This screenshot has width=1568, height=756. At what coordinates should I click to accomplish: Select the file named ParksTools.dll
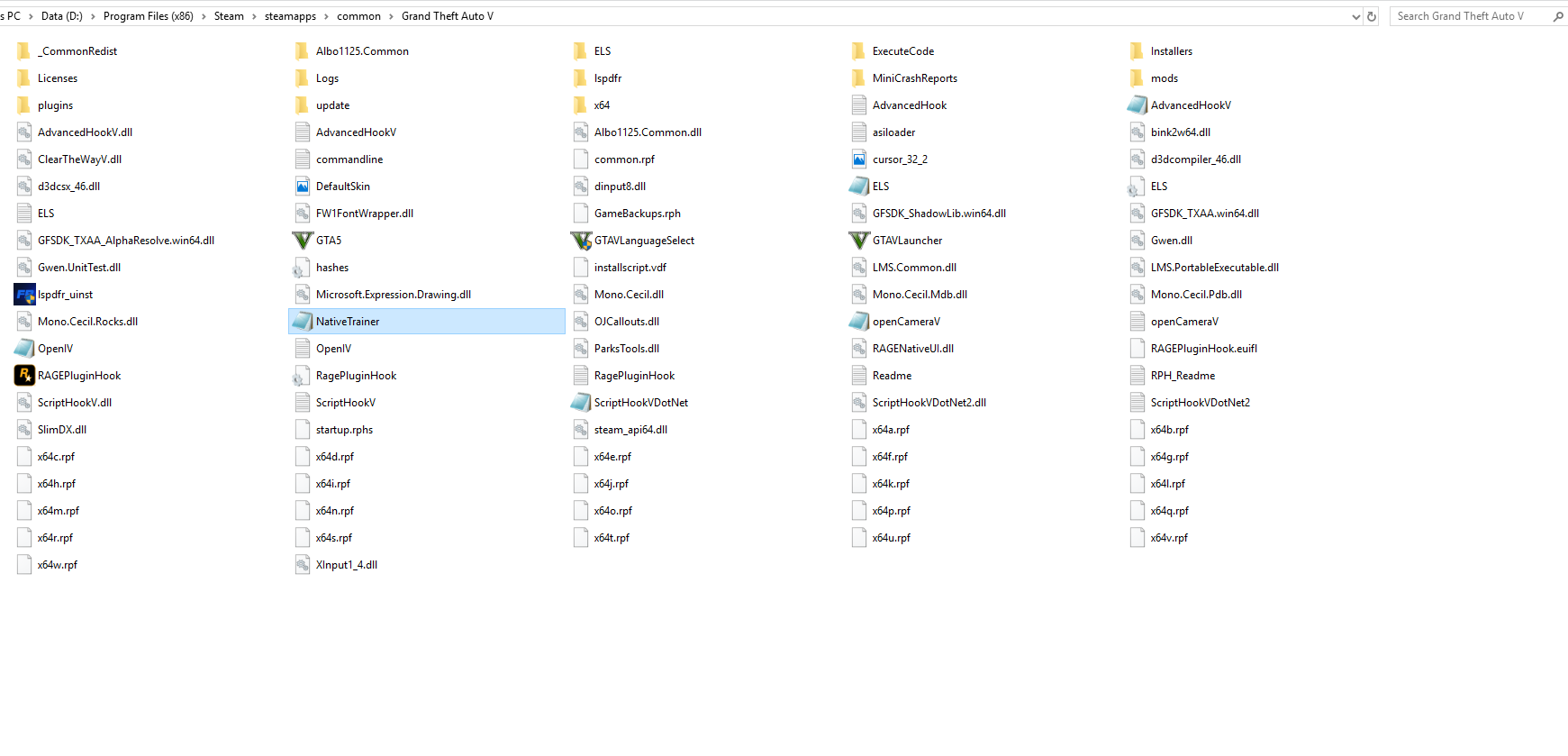pos(627,349)
